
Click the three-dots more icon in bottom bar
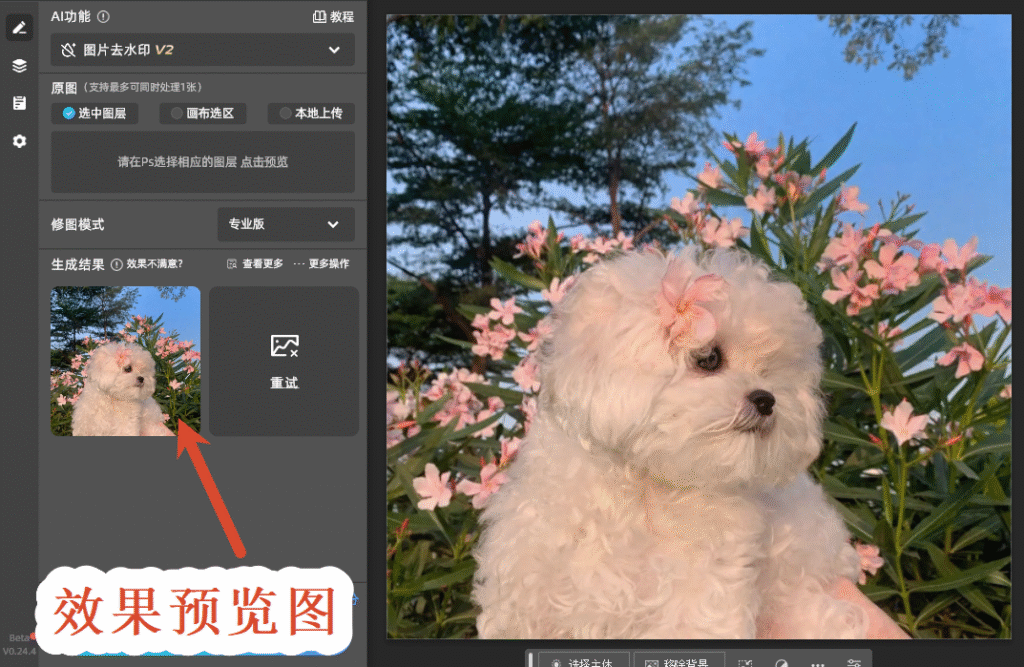pos(818,663)
